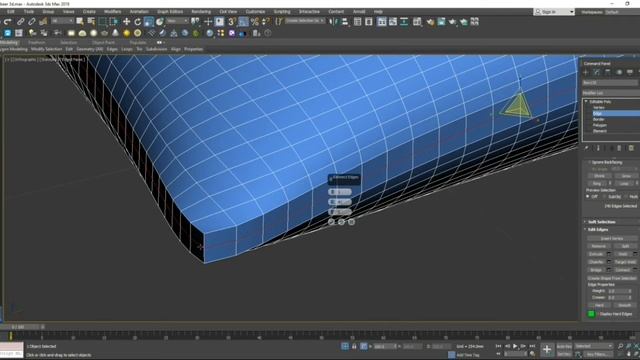The height and width of the screenshot is (360, 640).
Task: Toggle the Percent Snap icon
Action: point(255,22)
